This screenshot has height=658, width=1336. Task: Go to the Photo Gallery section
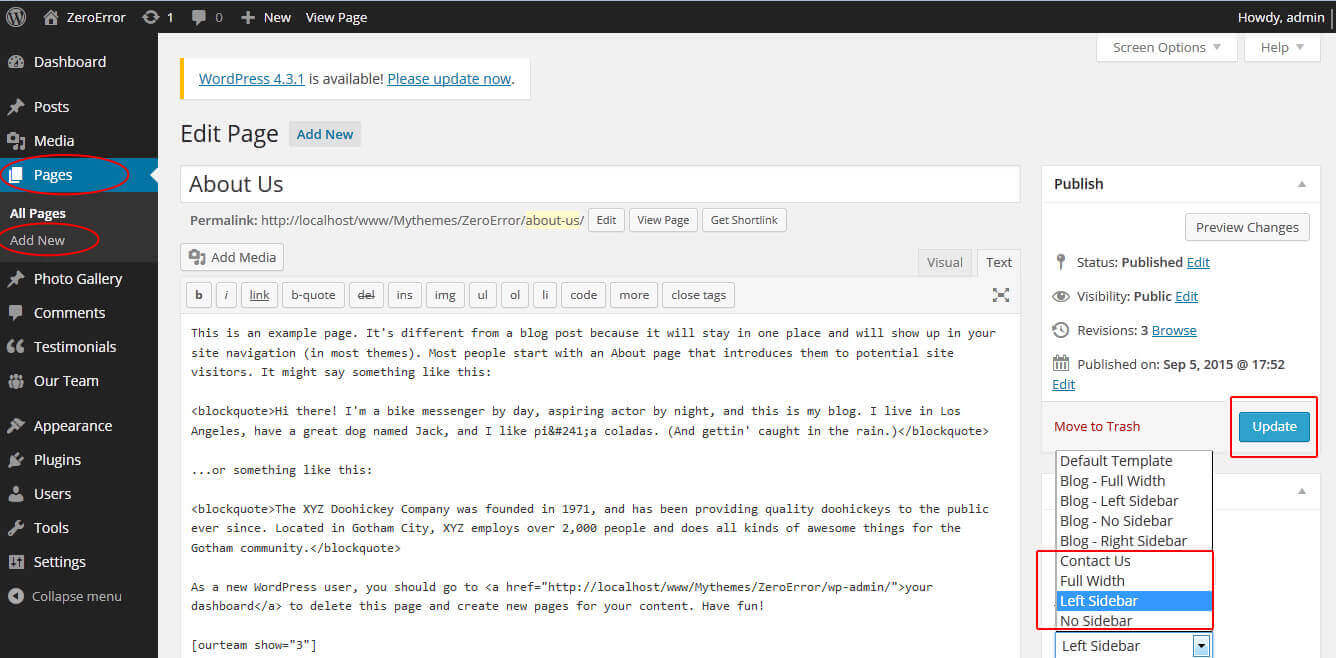click(x=77, y=279)
